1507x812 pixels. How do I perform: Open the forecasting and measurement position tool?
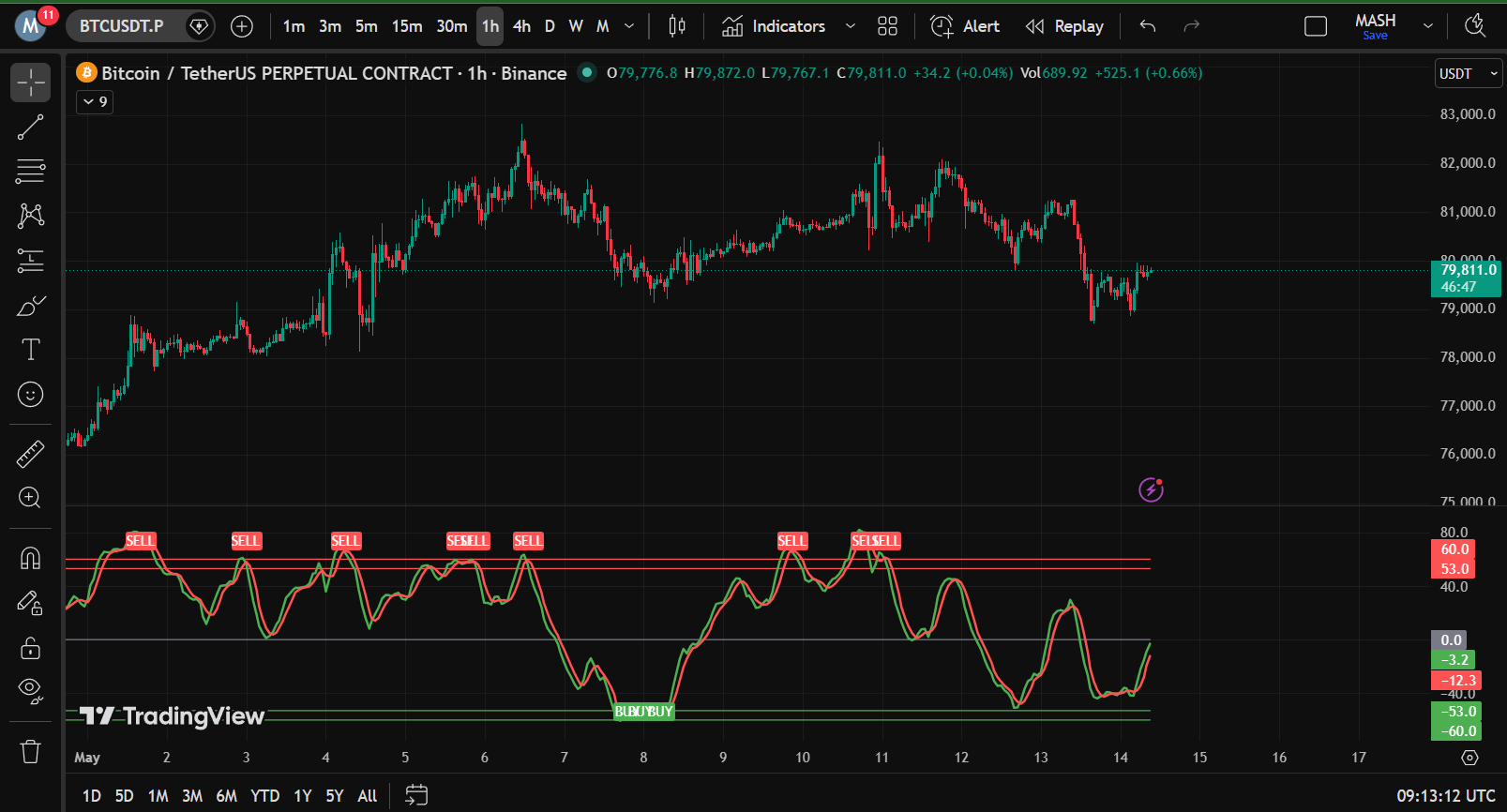coord(30,261)
